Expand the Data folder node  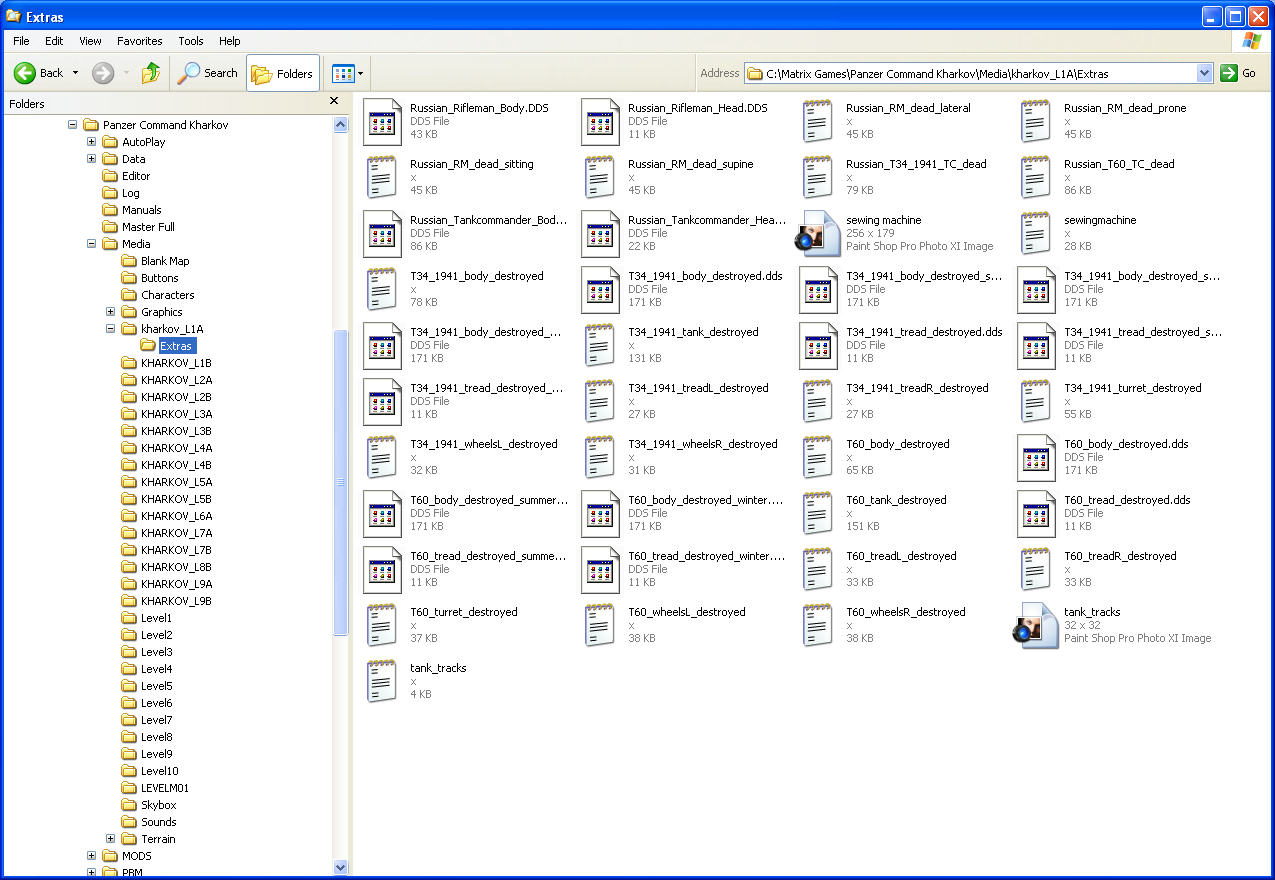pyautogui.click(x=91, y=159)
